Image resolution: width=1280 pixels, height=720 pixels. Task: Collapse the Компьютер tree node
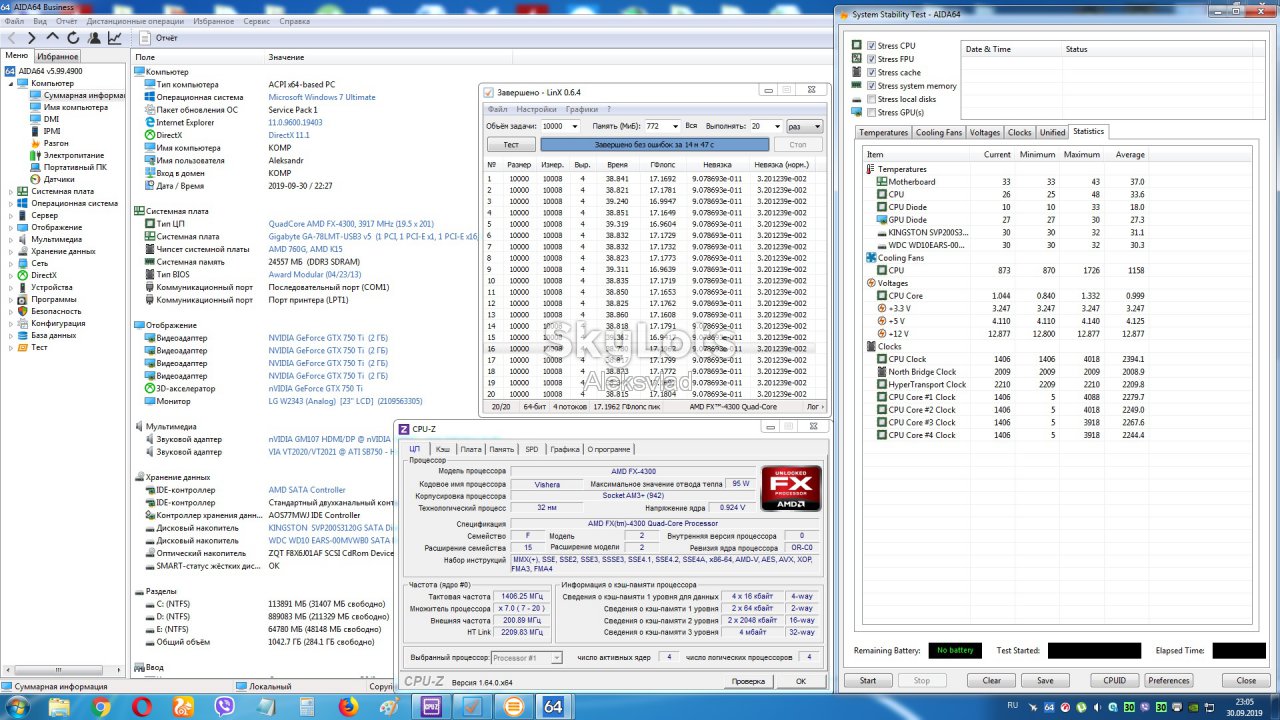(11, 83)
